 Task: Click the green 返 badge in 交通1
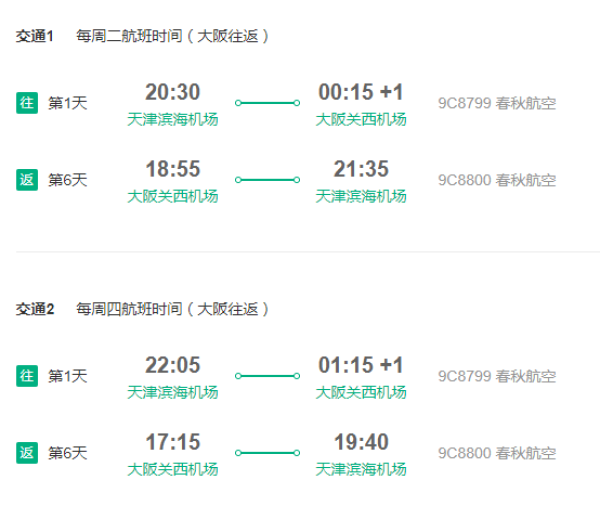coord(27,180)
